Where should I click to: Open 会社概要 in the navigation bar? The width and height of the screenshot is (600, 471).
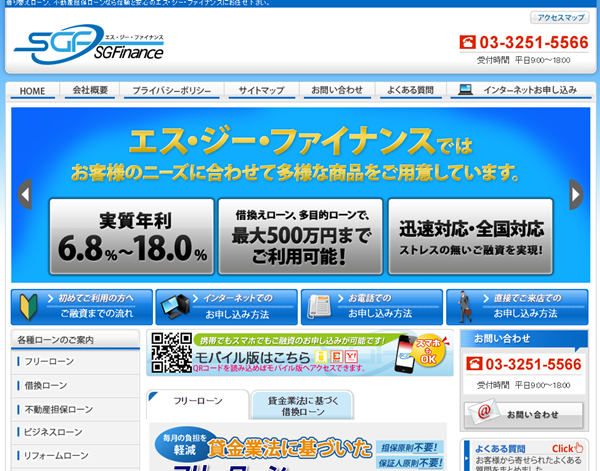coord(90,91)
